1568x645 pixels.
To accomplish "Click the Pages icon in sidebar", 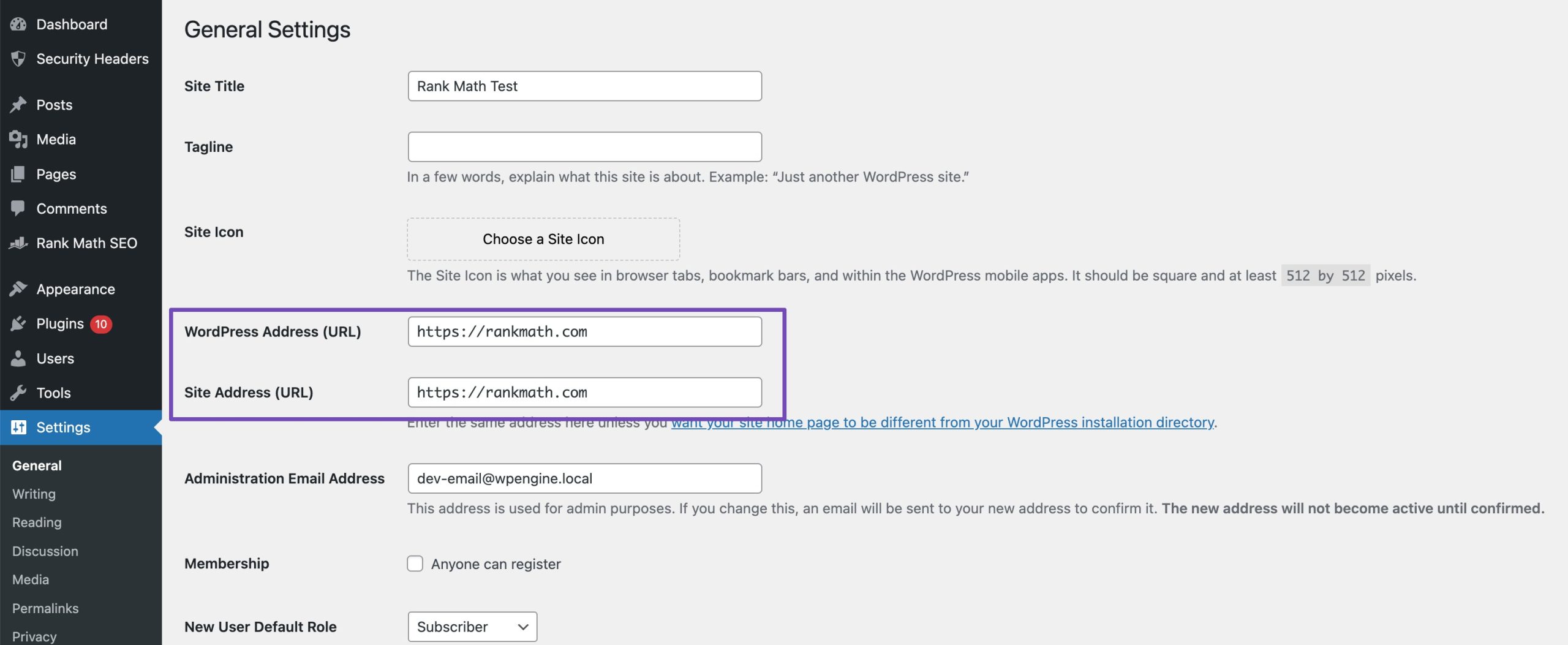I will pos(18,174).
